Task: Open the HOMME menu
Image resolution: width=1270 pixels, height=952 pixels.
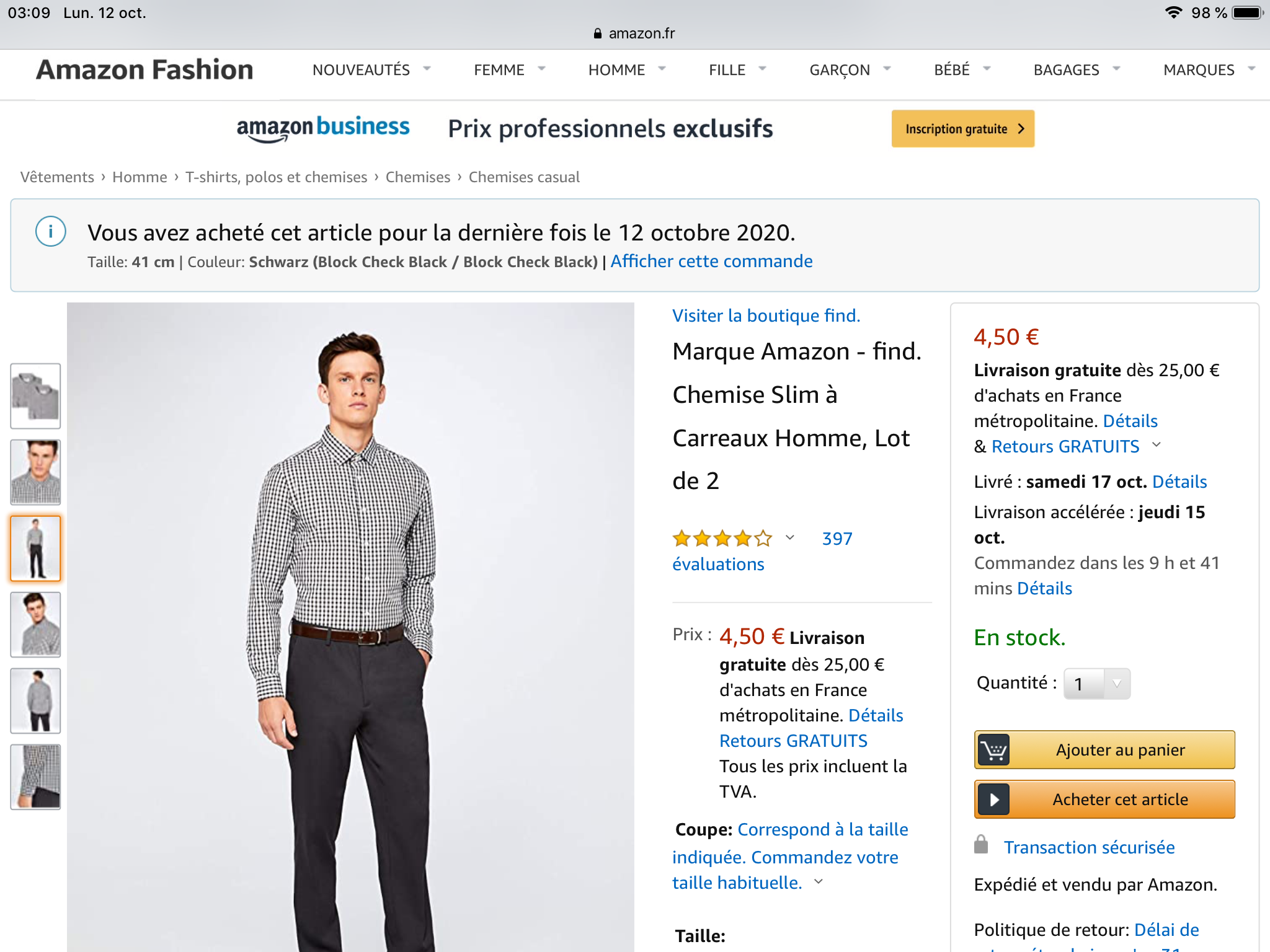Action: click(626, 69)
